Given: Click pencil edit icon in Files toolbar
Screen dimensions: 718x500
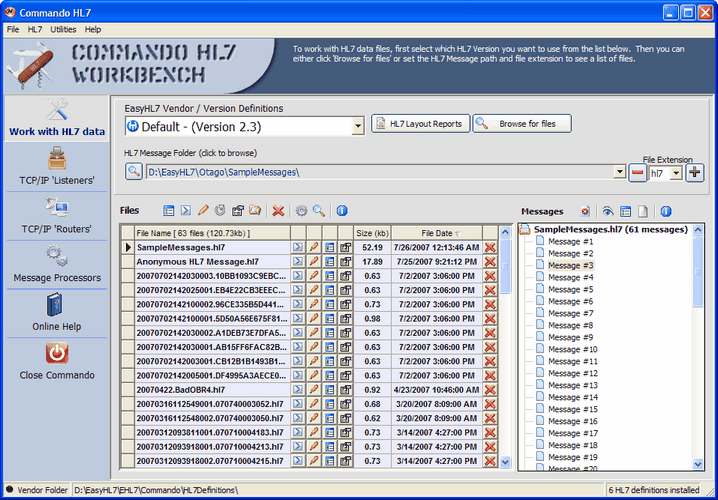Looking at the screenshot, I should coord(203,211).
